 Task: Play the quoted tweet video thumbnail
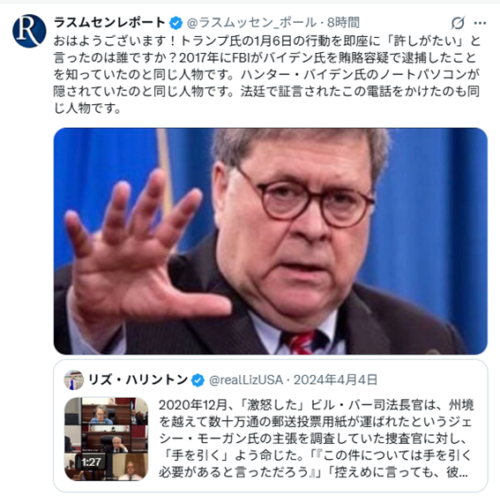[x=106, y=439]
